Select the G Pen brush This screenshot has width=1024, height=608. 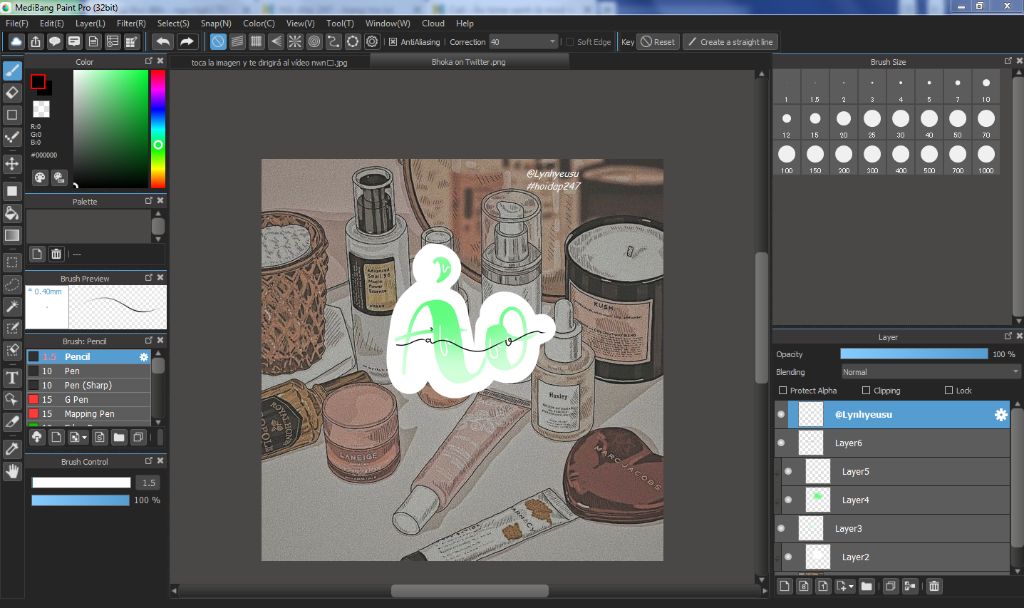coord(89,400)
